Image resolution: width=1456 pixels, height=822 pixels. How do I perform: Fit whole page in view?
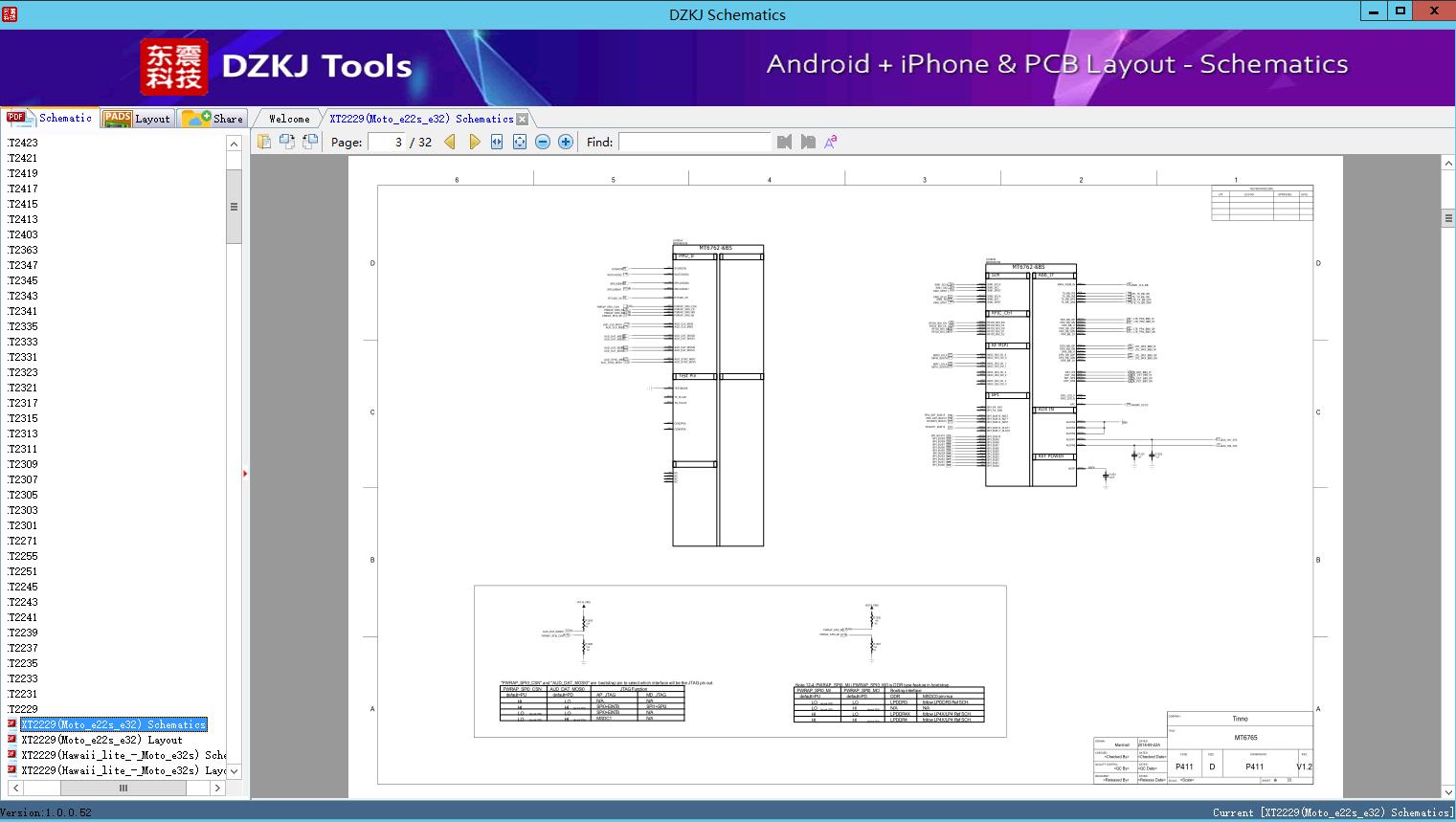(x=520, y=142)
